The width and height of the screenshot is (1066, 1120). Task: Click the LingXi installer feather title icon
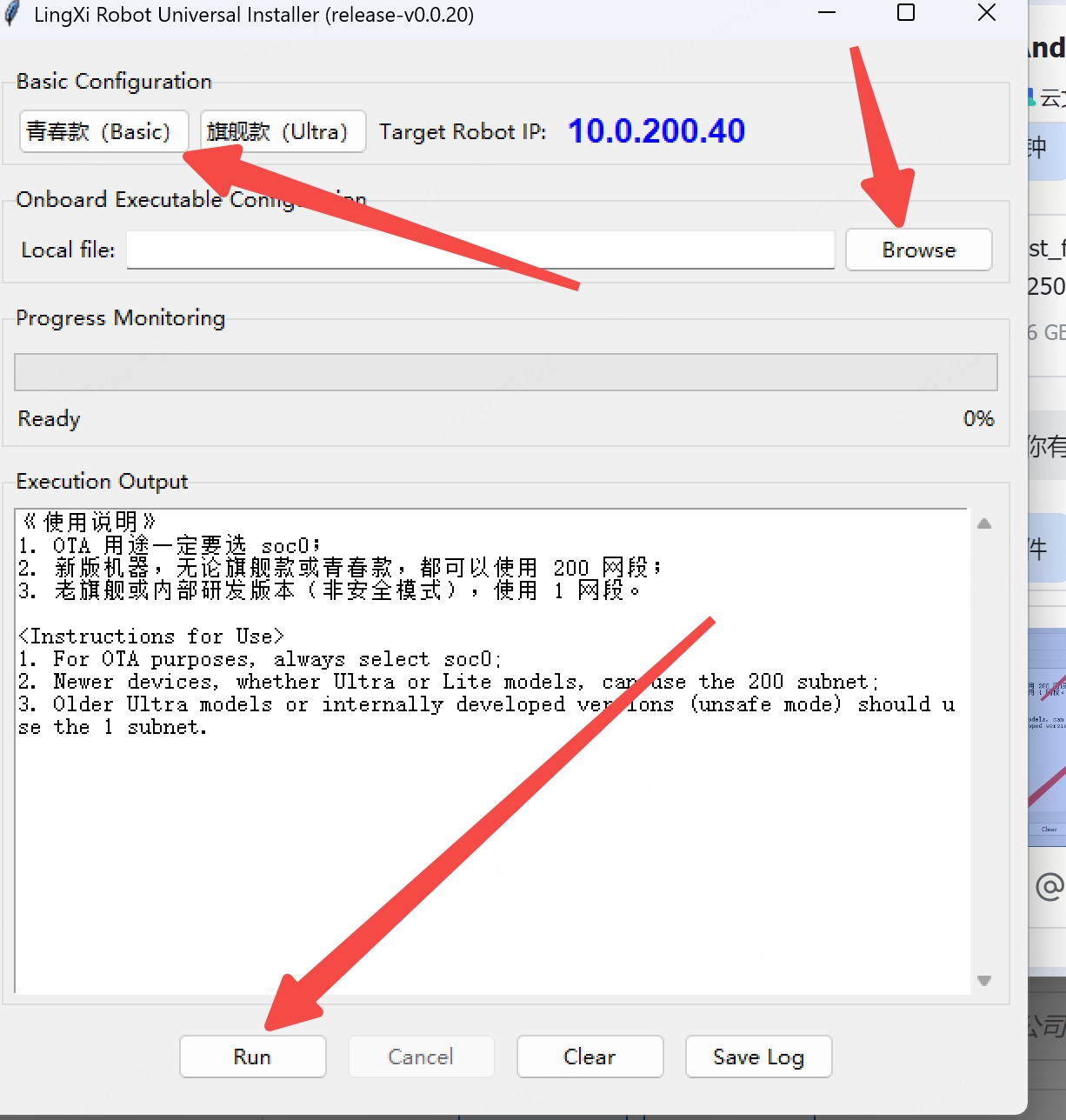point(12,14)
